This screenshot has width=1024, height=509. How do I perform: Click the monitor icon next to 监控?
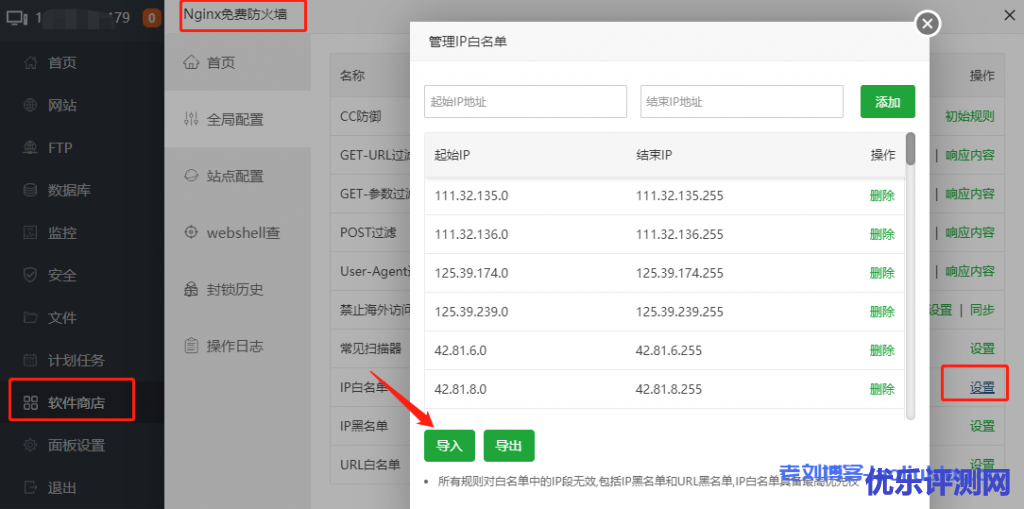(x=30, y=233)
